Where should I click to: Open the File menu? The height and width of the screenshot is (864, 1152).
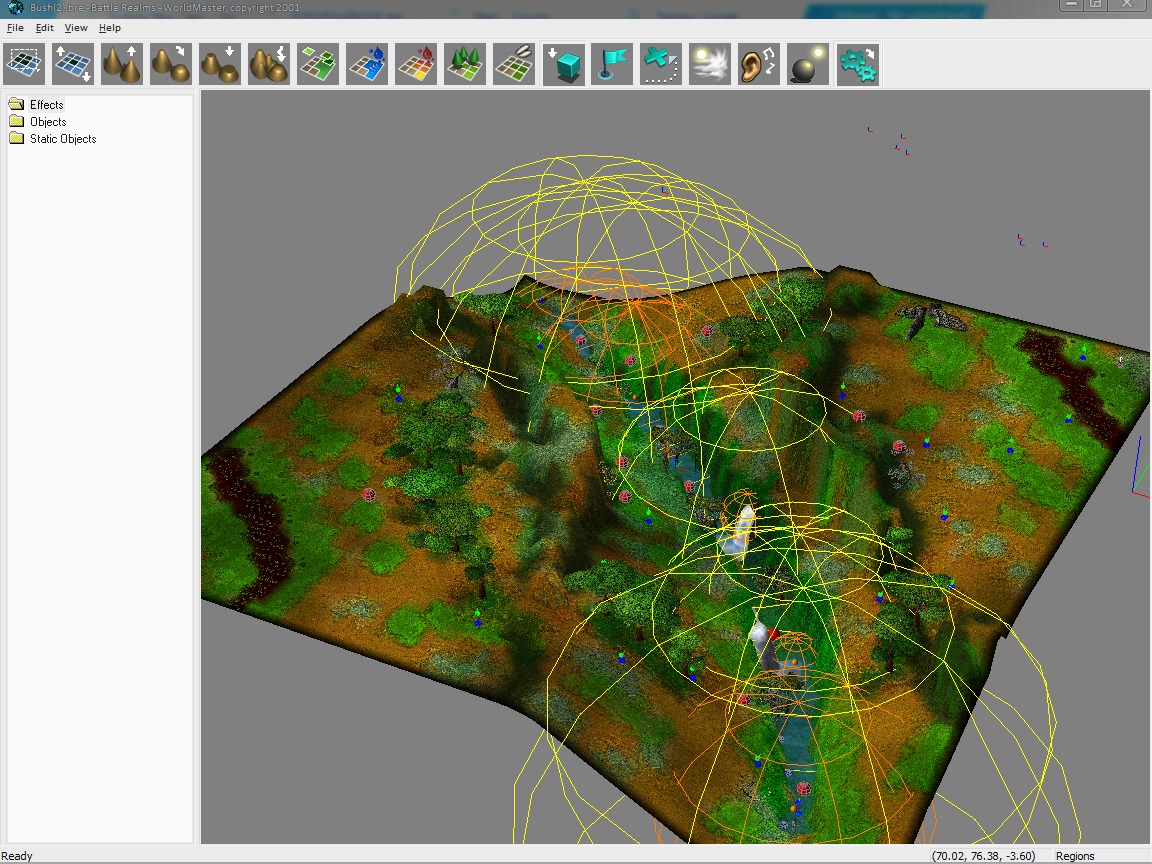(x=15, y=28)
